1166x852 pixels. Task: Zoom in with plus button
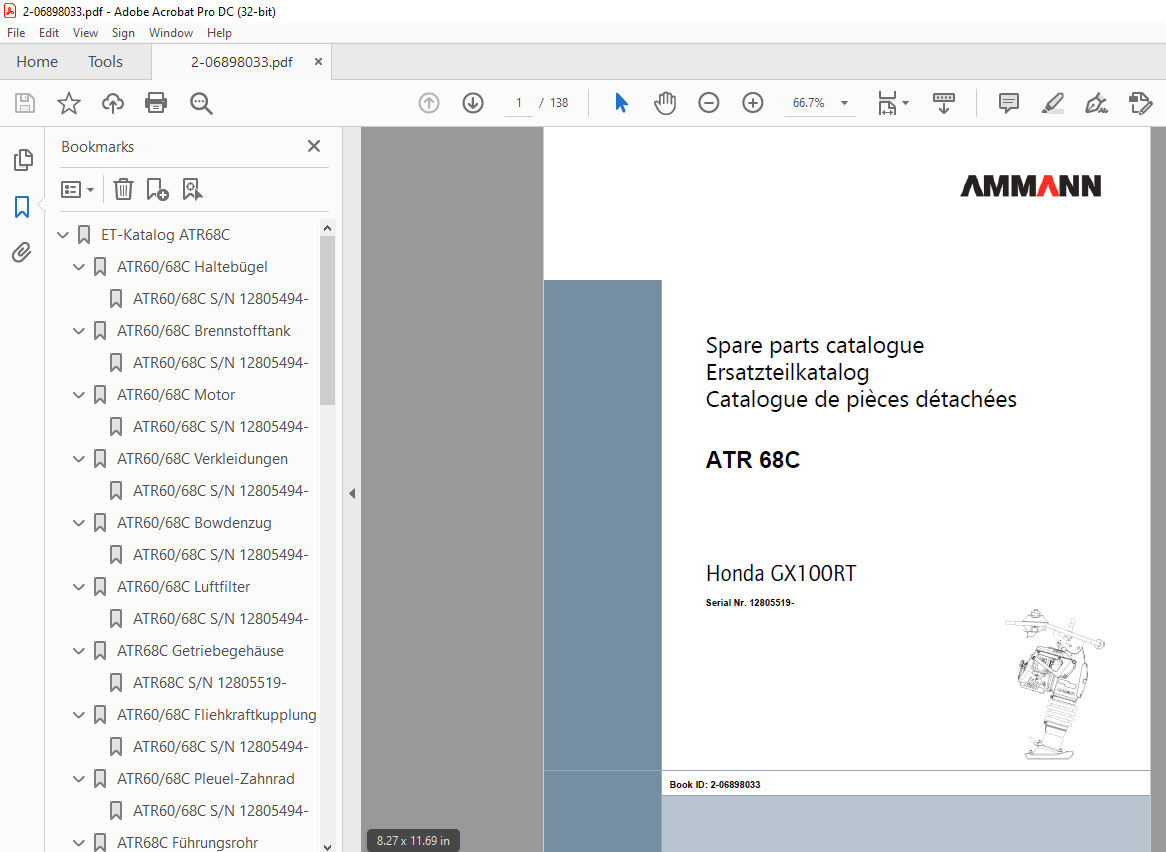click(x=753, y=103)
